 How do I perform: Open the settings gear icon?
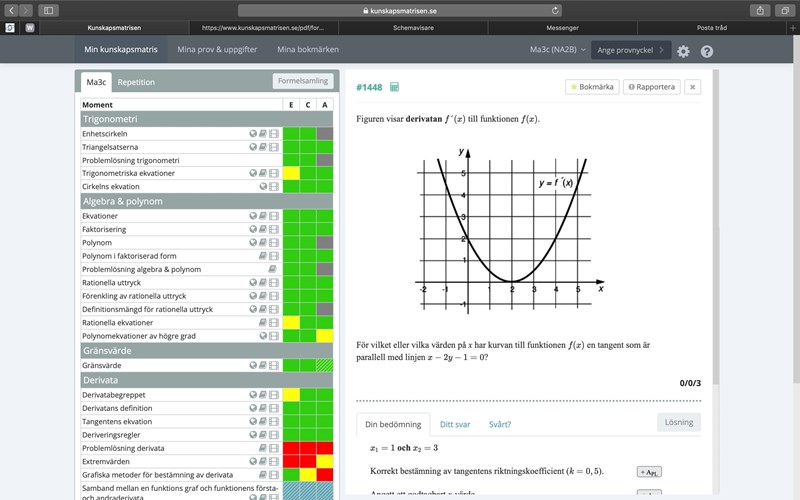pyautogui.click(x=683, y=51)
